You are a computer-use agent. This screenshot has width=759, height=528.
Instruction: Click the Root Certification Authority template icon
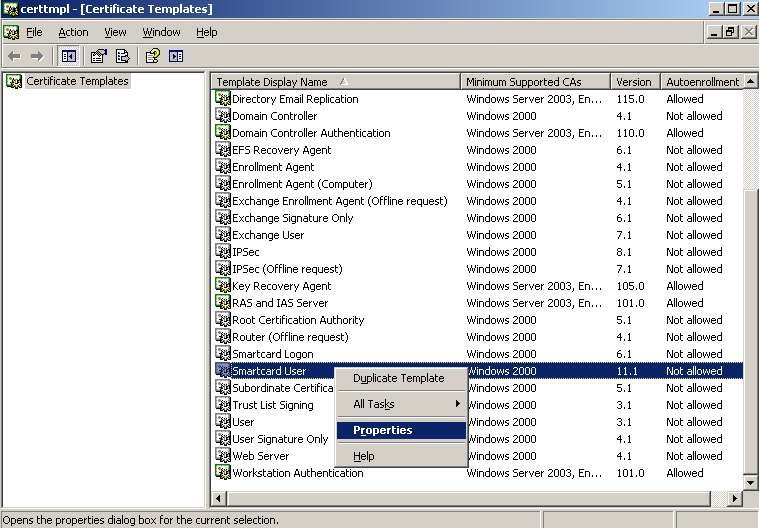[x=223, y=319]
